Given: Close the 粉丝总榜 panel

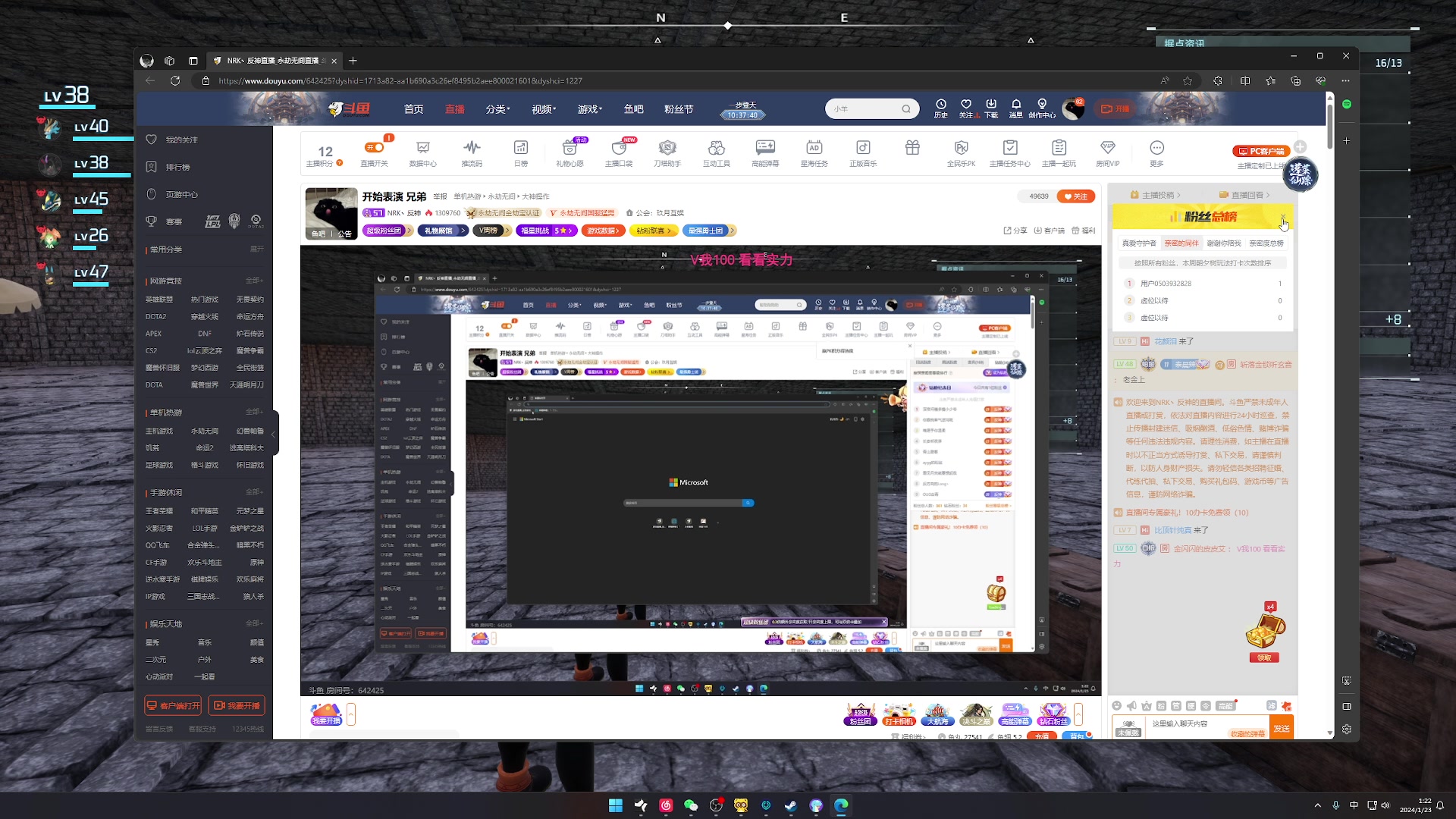Looking at the screenshot, I should click(1283, 217).
